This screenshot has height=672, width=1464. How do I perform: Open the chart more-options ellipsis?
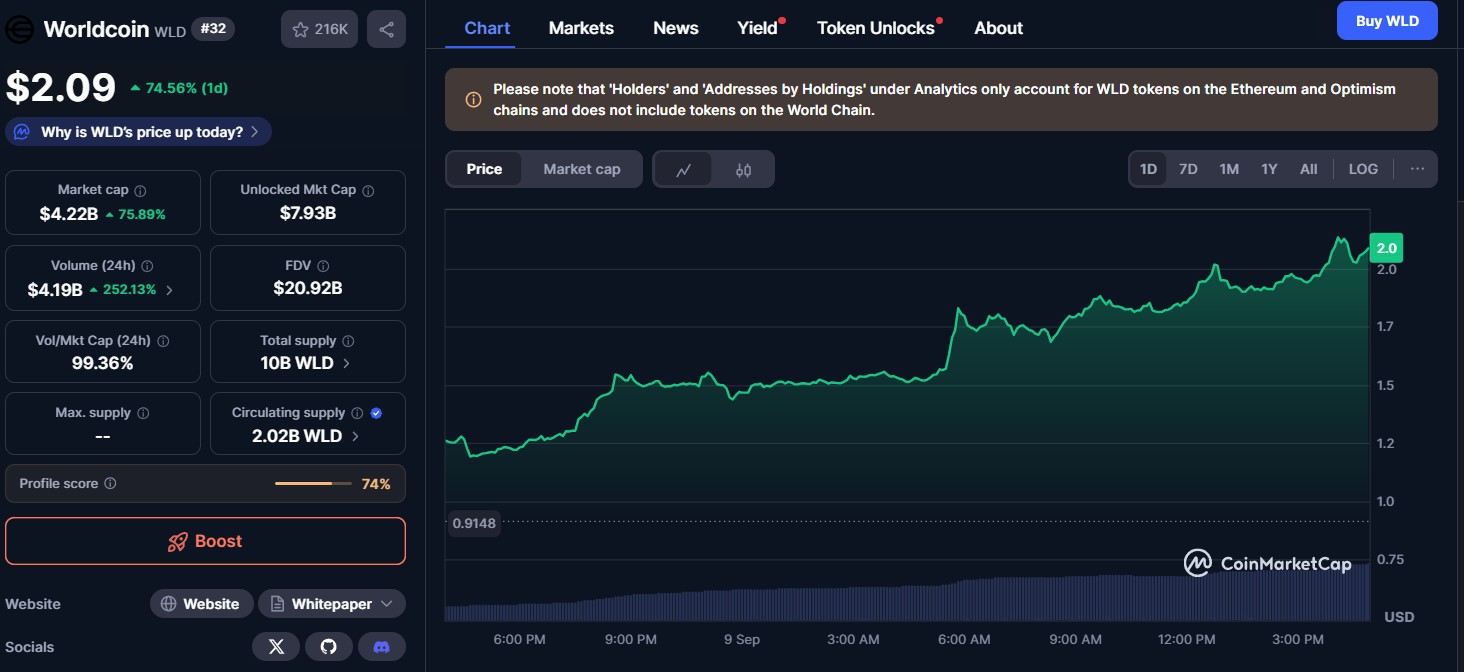click(x=1417, y=169)
